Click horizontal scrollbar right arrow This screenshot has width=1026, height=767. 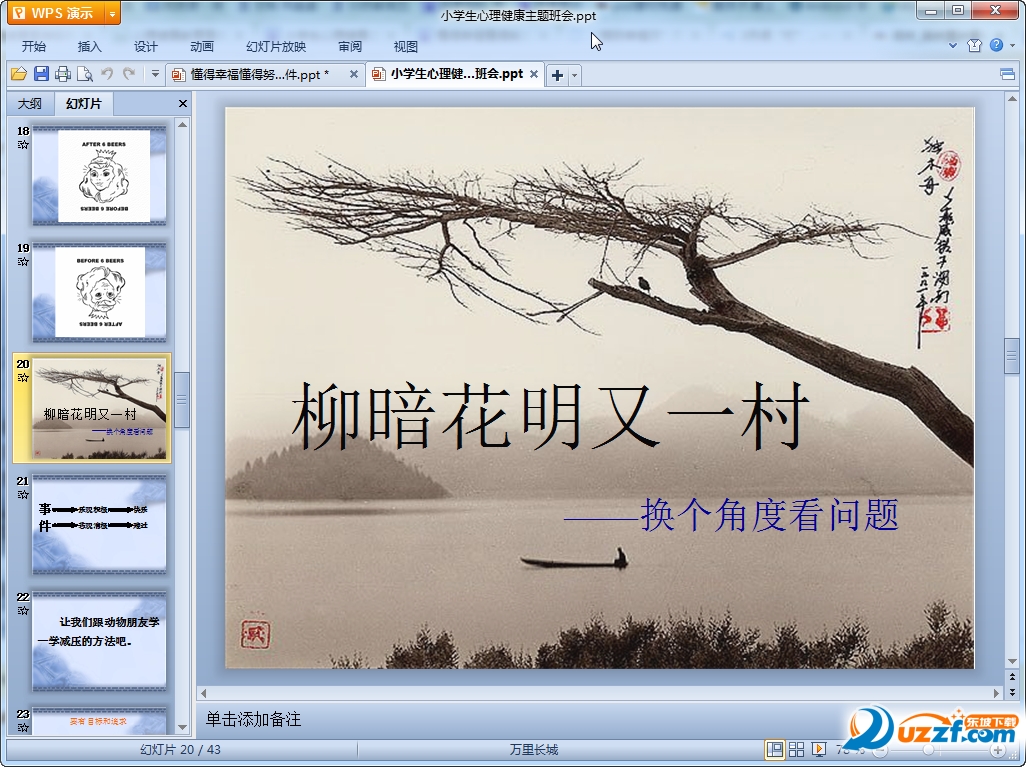tap(997, 692)
